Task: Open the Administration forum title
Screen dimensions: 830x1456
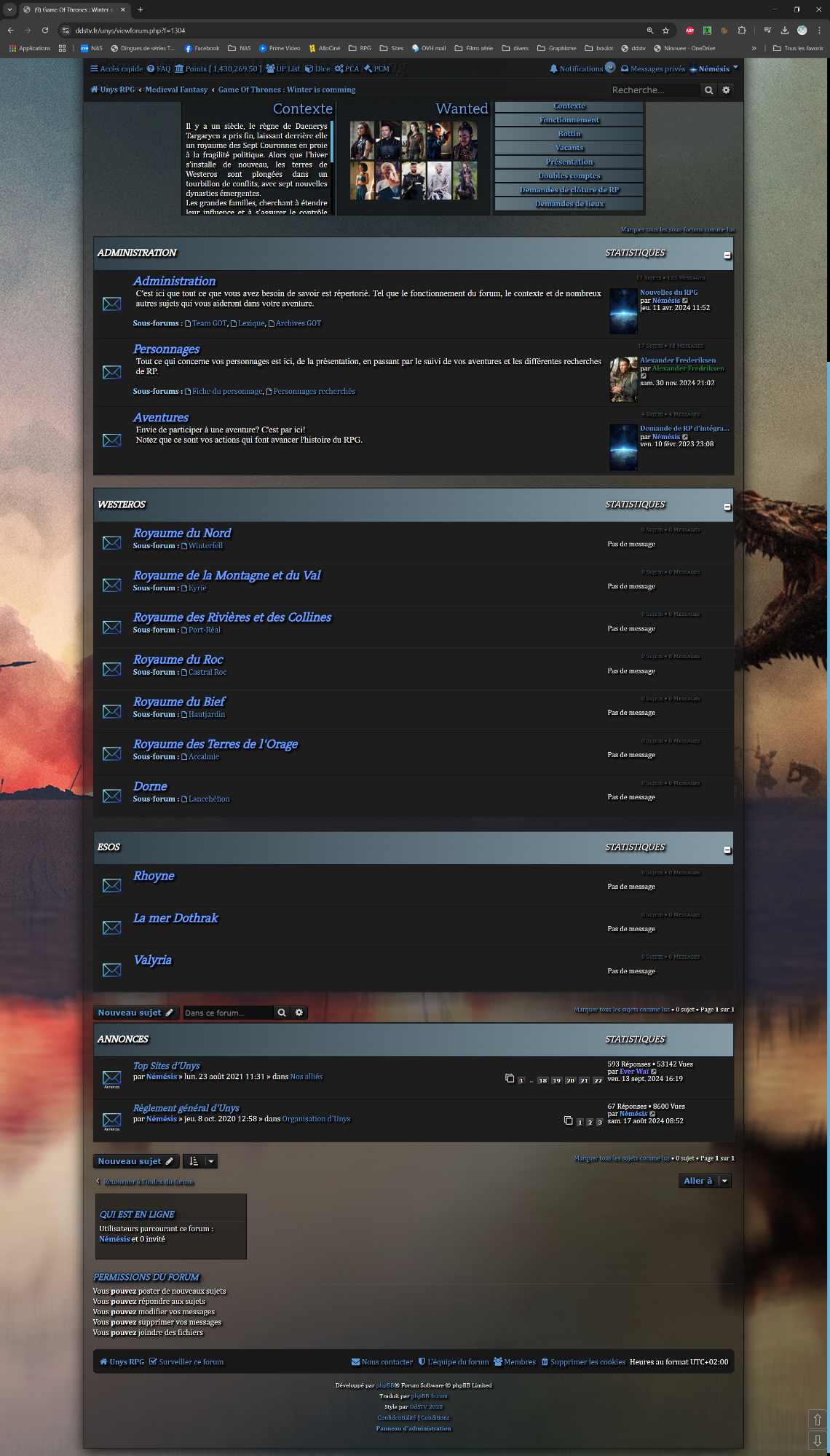Action: point(174,281)
